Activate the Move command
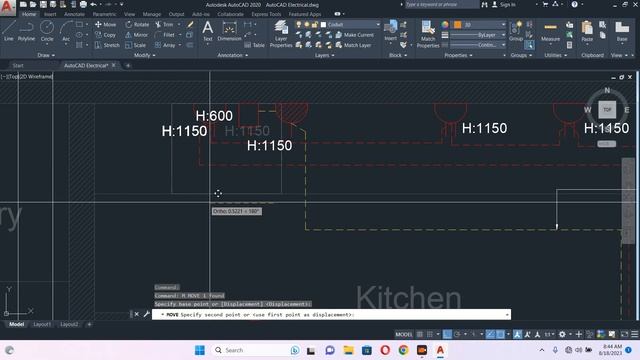Viewport: 640px width, 360px height. [x=106, y=24]
